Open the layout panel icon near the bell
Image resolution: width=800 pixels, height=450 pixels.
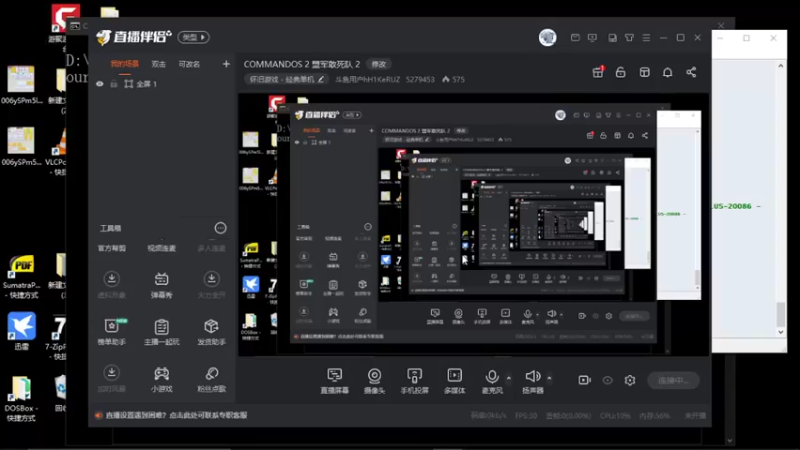click(x=644, y=72)
